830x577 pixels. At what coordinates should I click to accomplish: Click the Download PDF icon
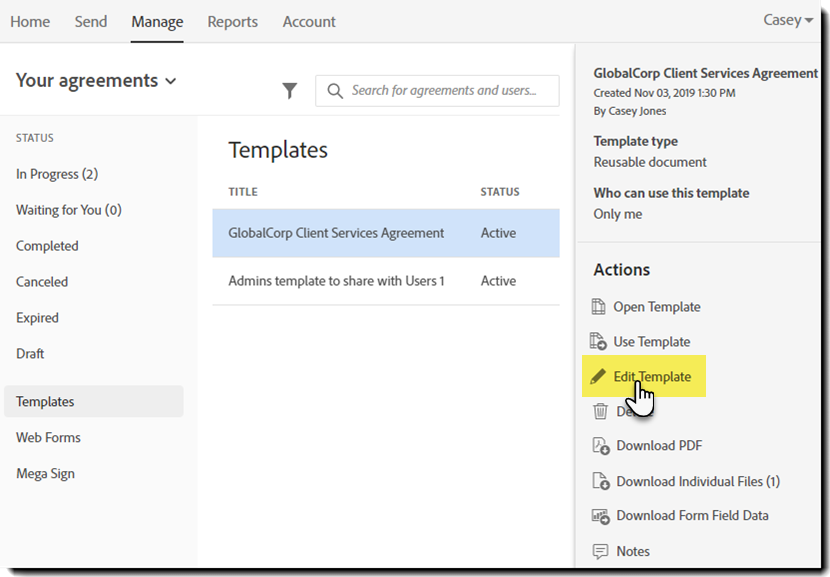pos(600,446)
